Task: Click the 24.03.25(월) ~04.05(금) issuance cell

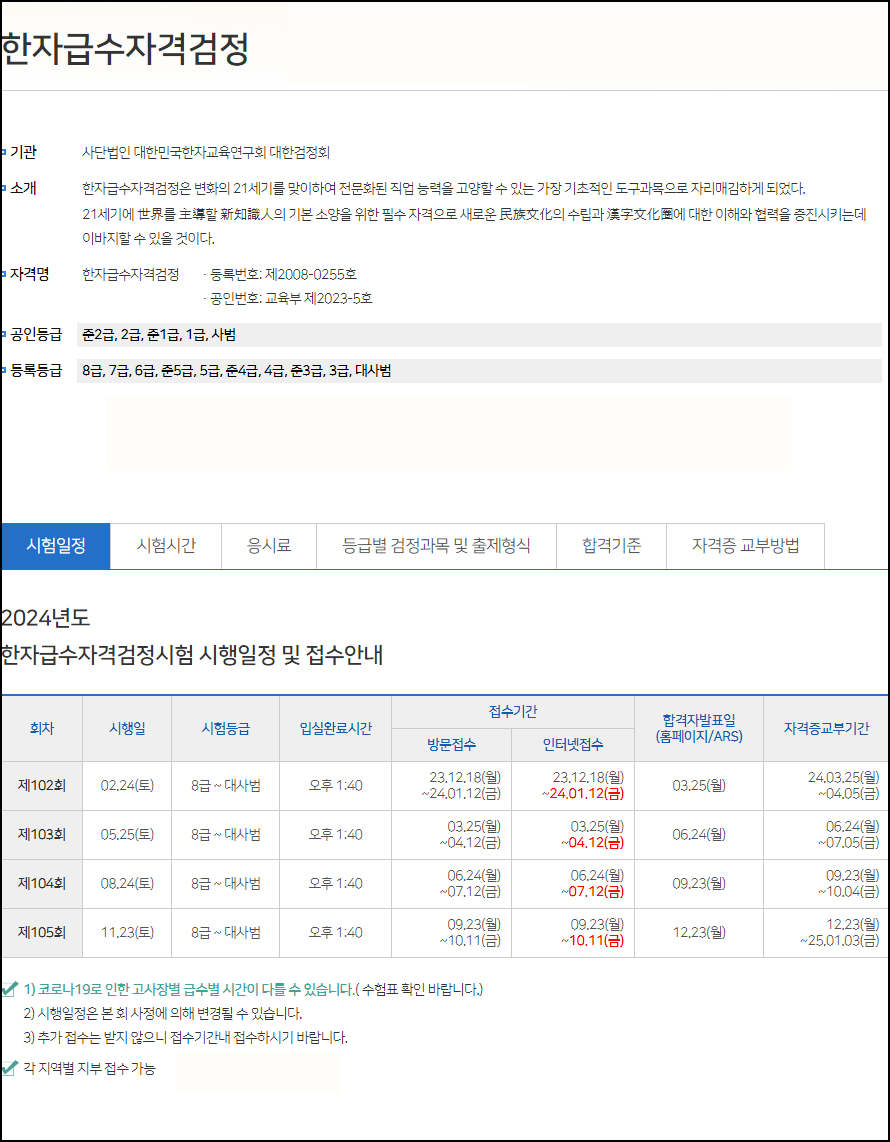Action: (826, 786)
